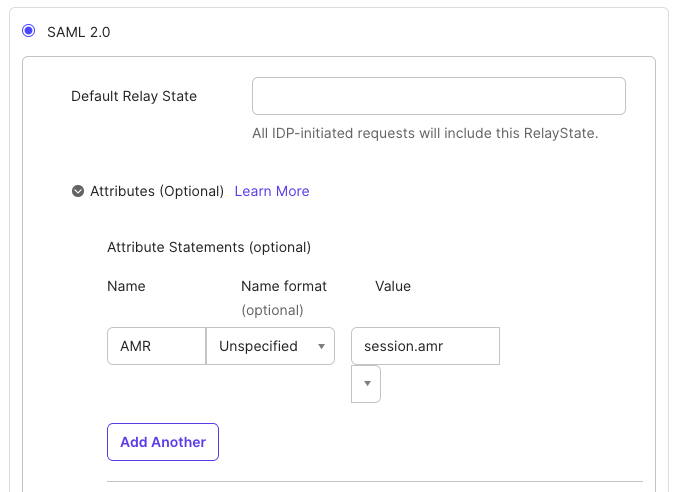Select the SAML 2.0 radio button
This screenshot has height=492, width=674.
29,31
